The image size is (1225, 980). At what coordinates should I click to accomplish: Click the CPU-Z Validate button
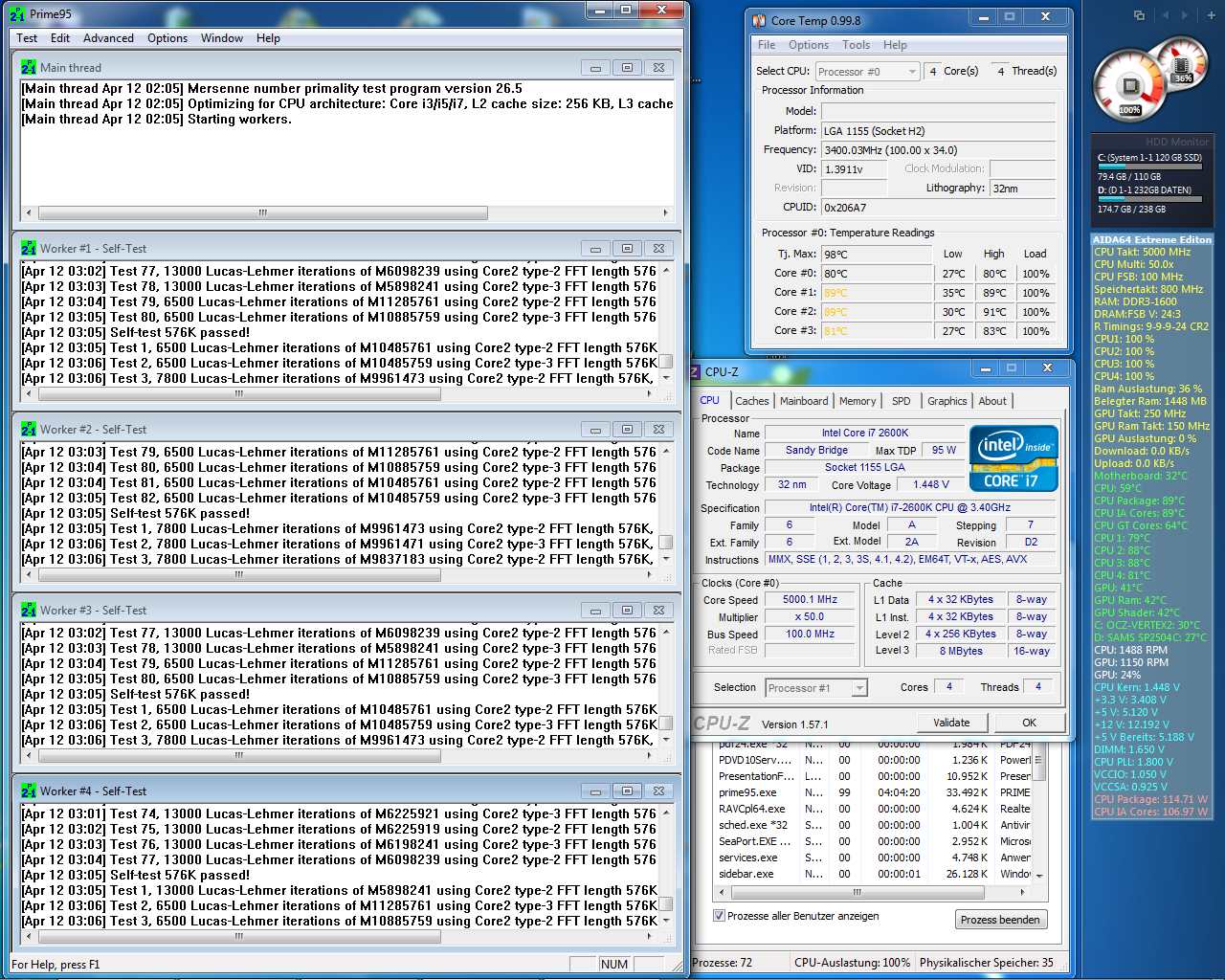click(951, 723)
